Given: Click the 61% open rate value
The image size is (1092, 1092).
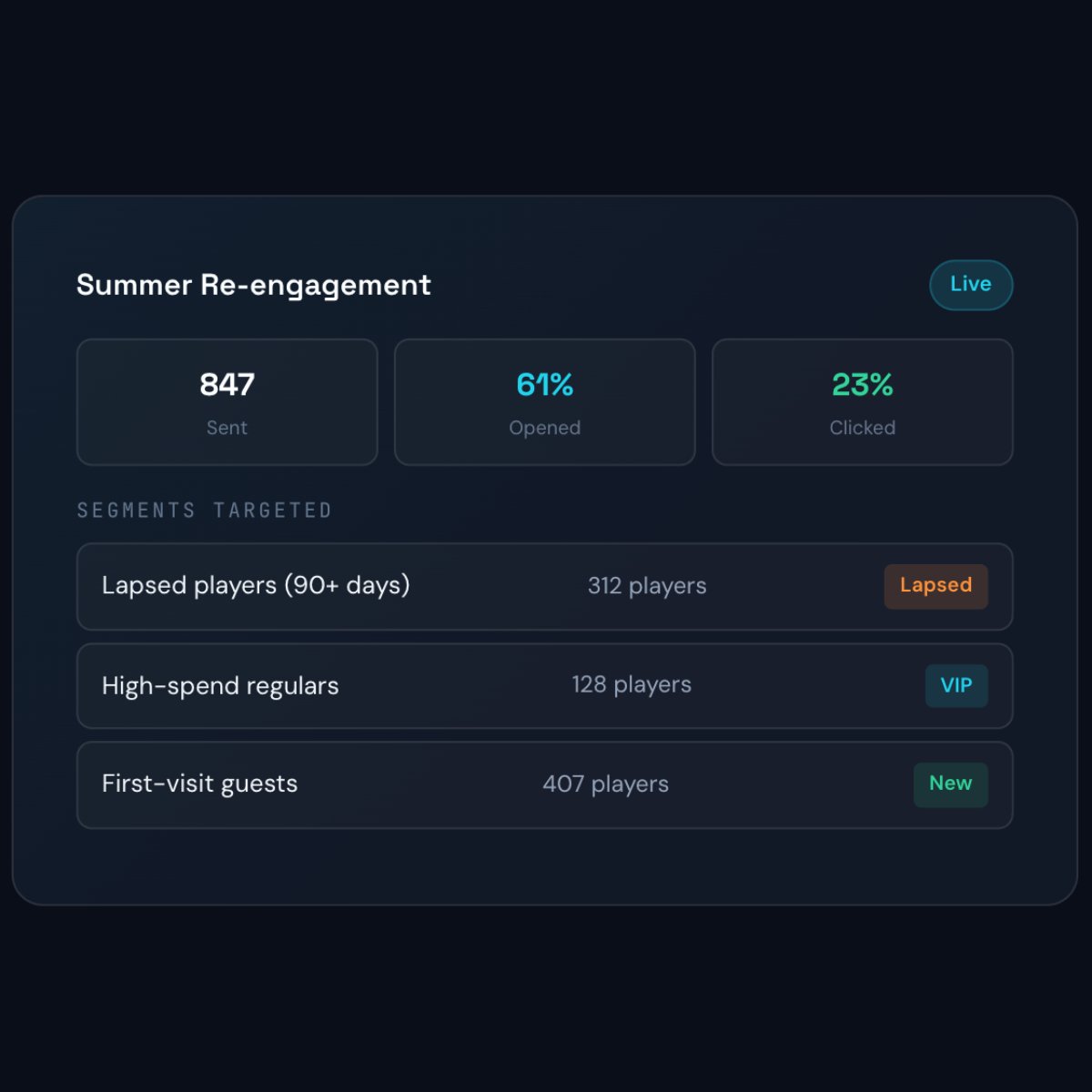Looking at the screenshot, I should coord(545,385).
